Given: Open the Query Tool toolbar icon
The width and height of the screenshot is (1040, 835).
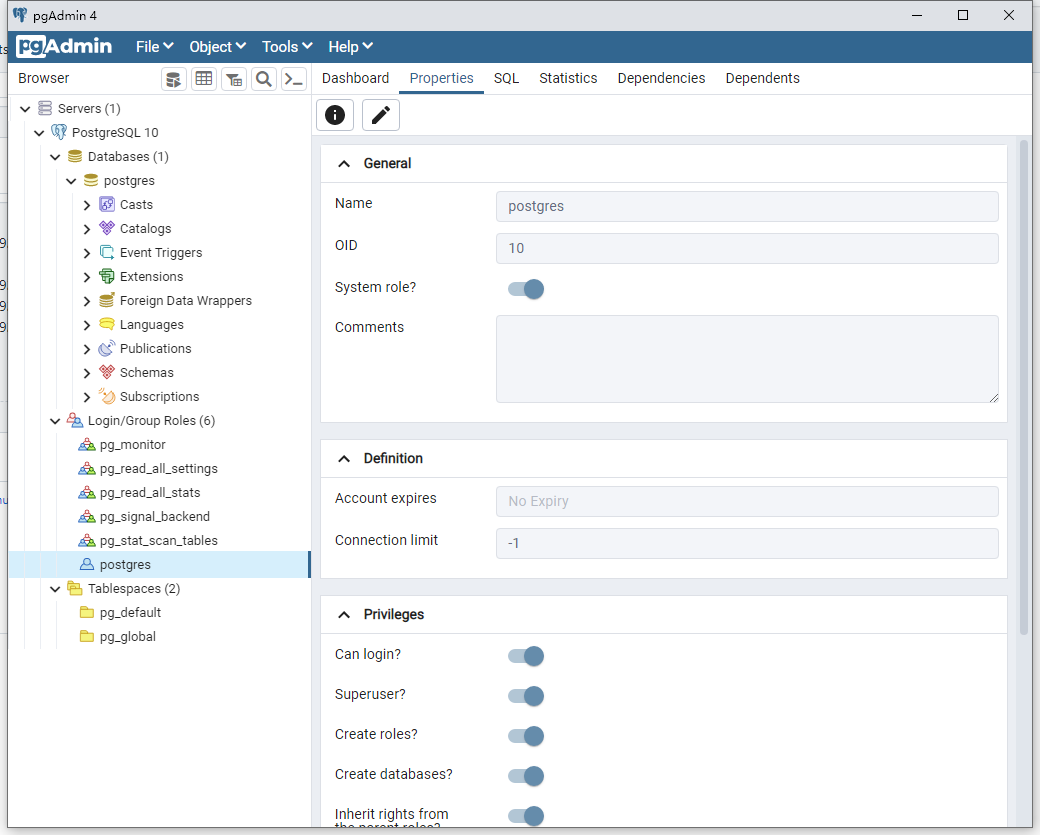Looking at the screenshot, I should pyautogui.click(x=174, y=80).
